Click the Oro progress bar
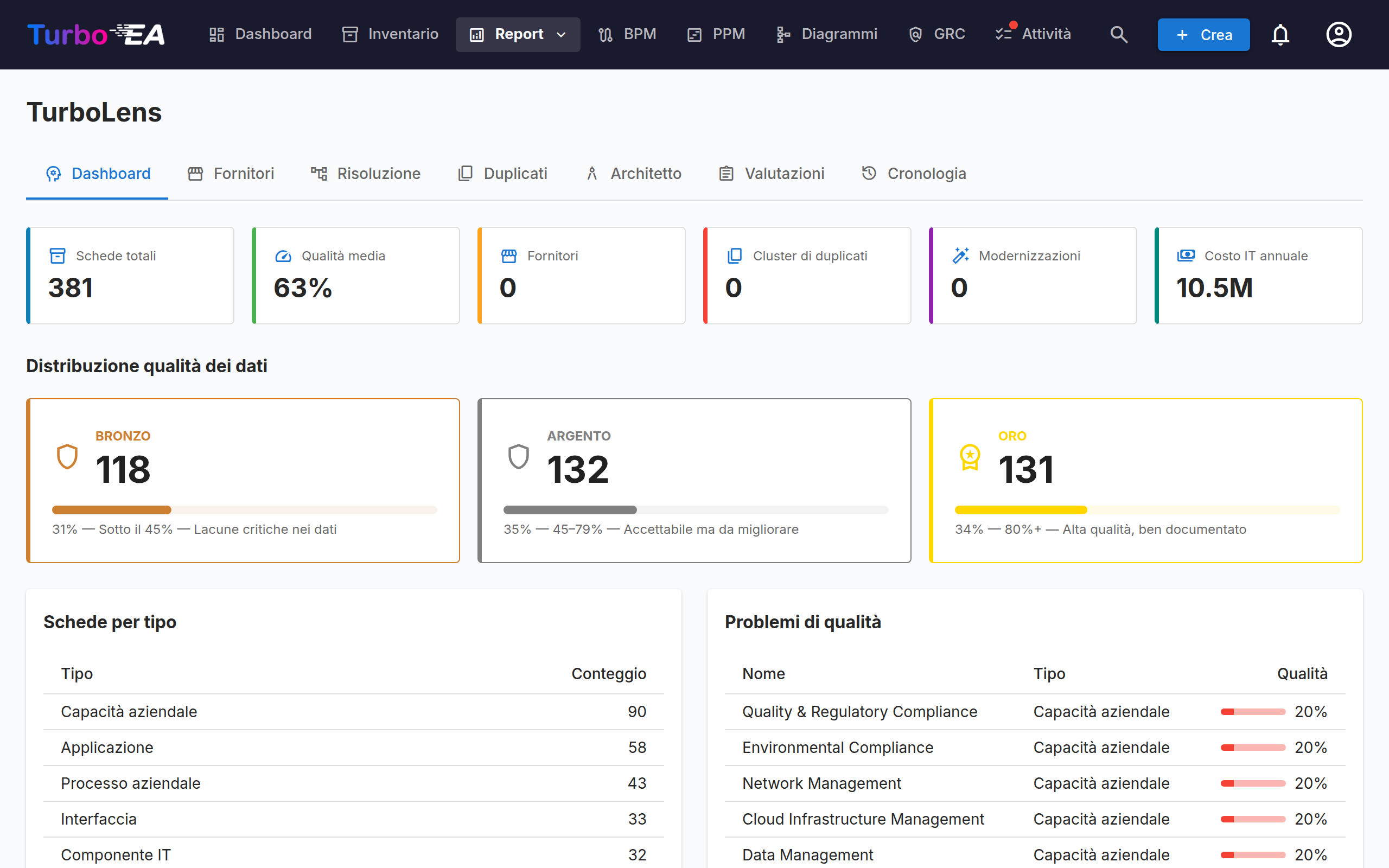 (1148, 510)
